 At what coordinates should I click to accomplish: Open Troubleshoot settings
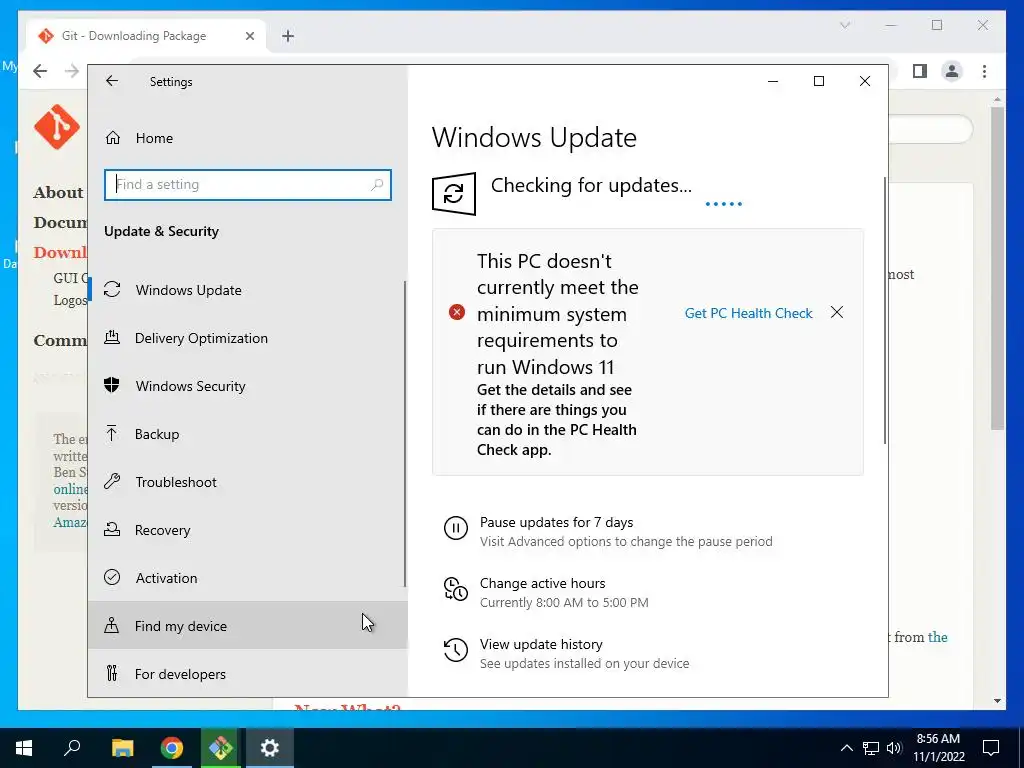248,482
